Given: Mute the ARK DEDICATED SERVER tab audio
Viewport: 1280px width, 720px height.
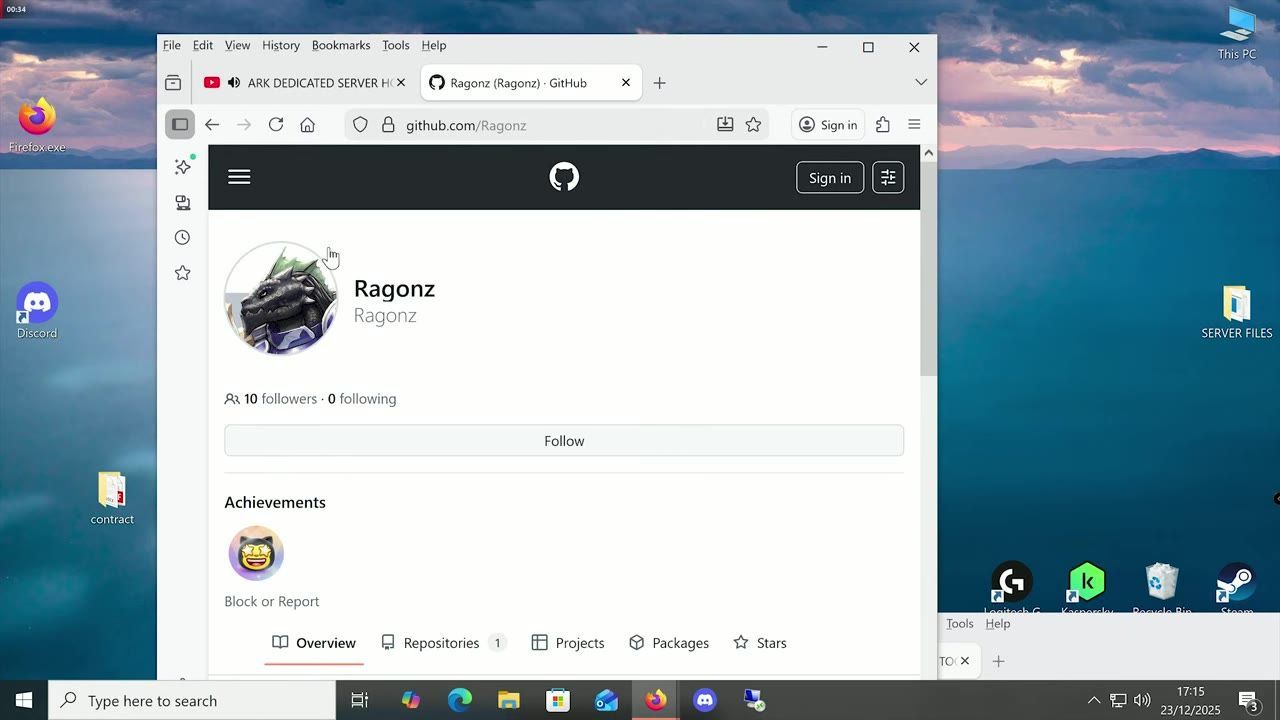Looking at the screenshot, I should (x=234, y=83).
